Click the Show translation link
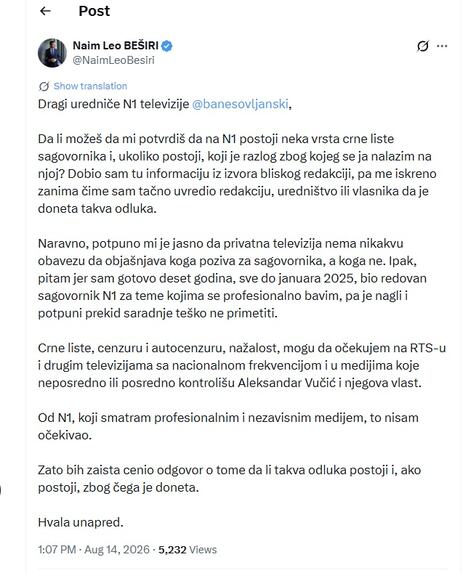Image resolution: width=468 pixels, height=573 pixels. [90, 86]
